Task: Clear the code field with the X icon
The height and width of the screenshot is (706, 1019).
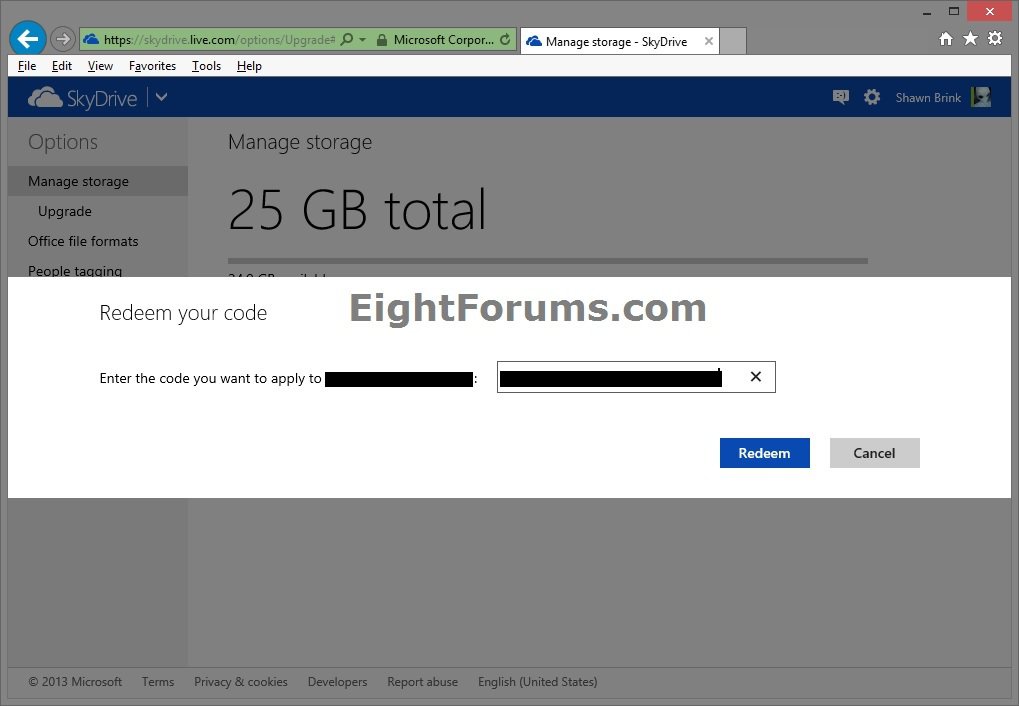Action: tap(756, 377)
